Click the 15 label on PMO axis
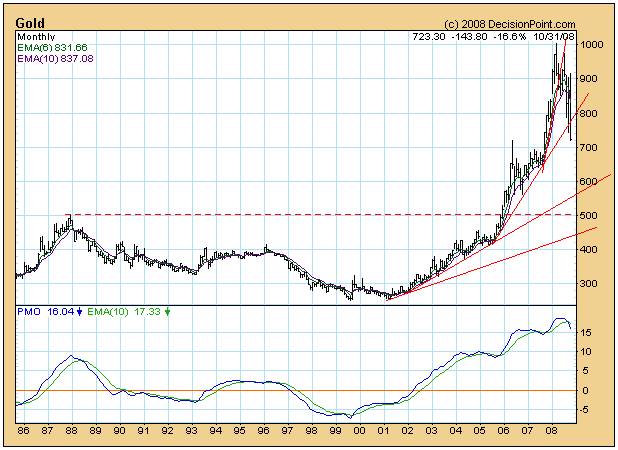 tap(589, 333)
